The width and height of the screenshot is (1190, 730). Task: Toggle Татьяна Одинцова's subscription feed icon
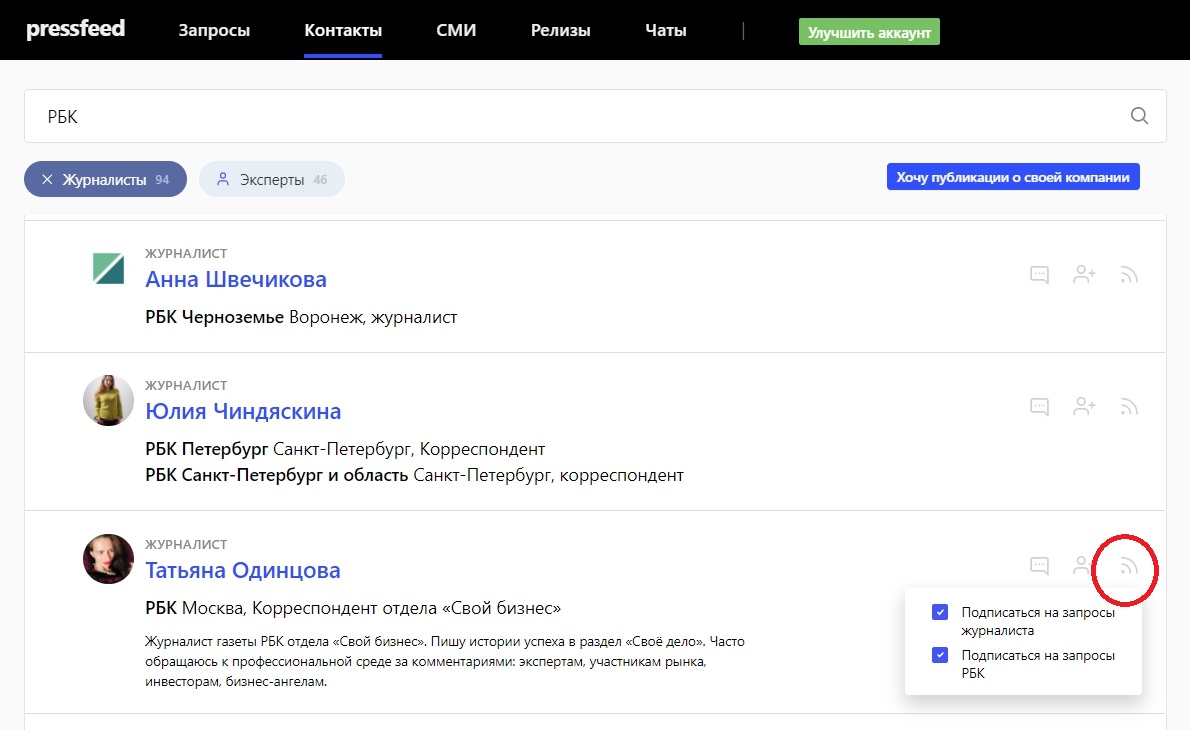(1129, 567)
